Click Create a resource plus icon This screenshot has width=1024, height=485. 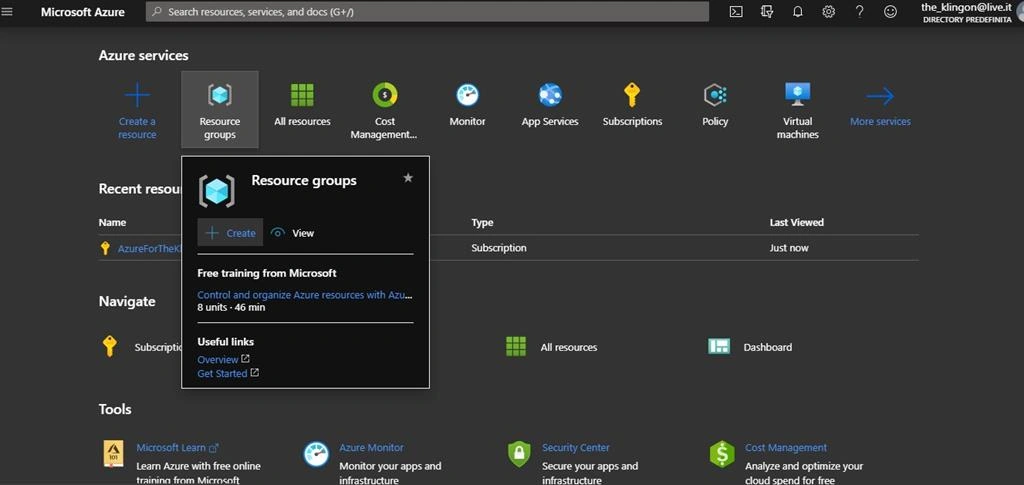coord(137,95)
